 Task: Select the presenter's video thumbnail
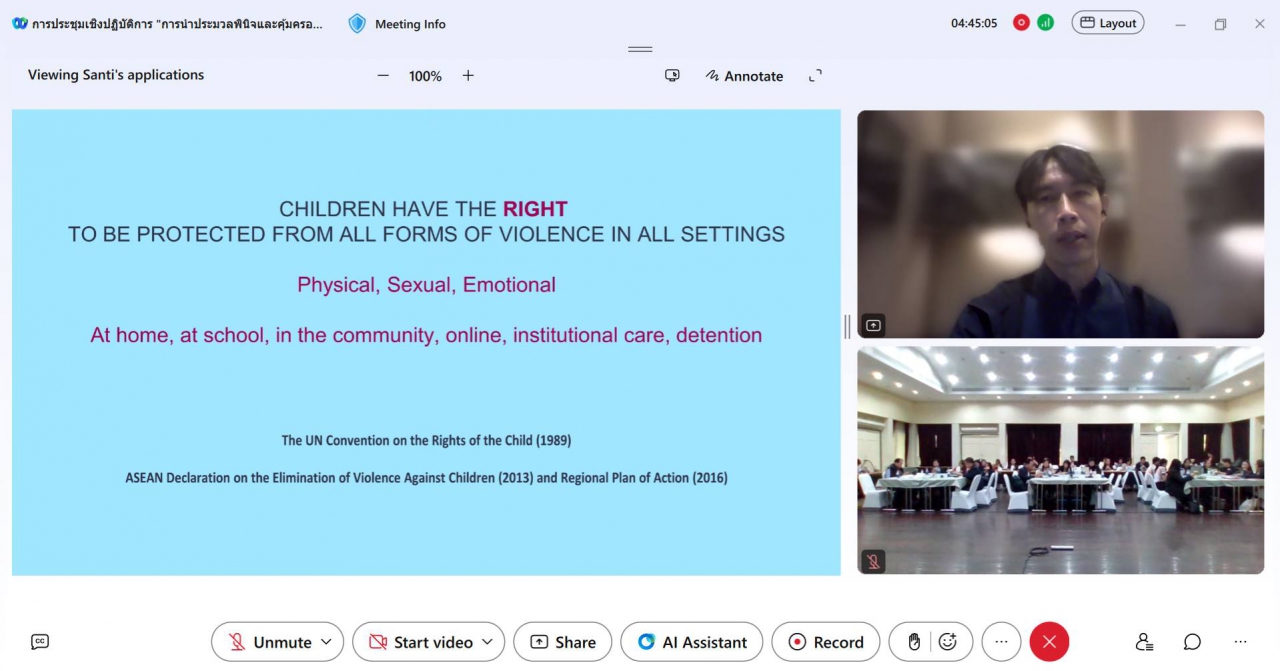pyautogui.click(x=1060, y=224)
